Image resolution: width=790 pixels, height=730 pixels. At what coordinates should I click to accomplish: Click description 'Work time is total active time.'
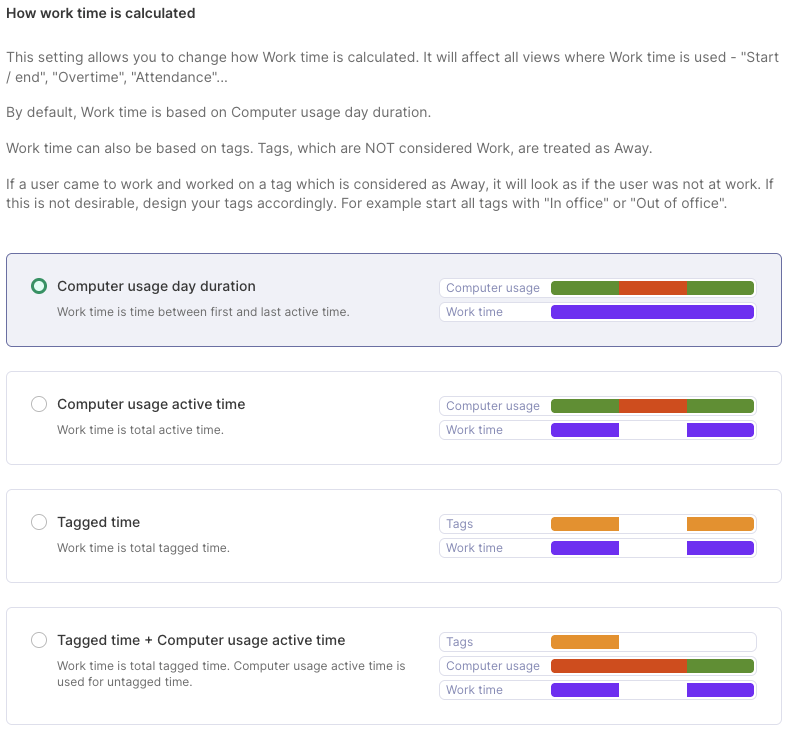pyautogui.click(x=140, y=430)
